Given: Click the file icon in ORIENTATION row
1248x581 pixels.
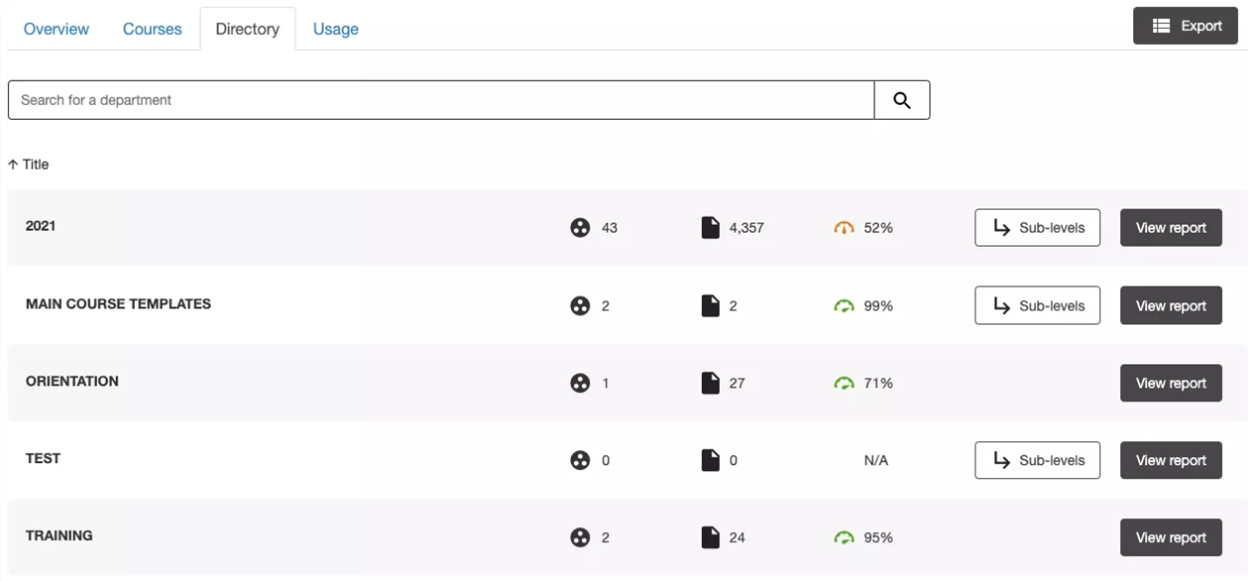Looking at the screenshot, I should coord(710,383).
